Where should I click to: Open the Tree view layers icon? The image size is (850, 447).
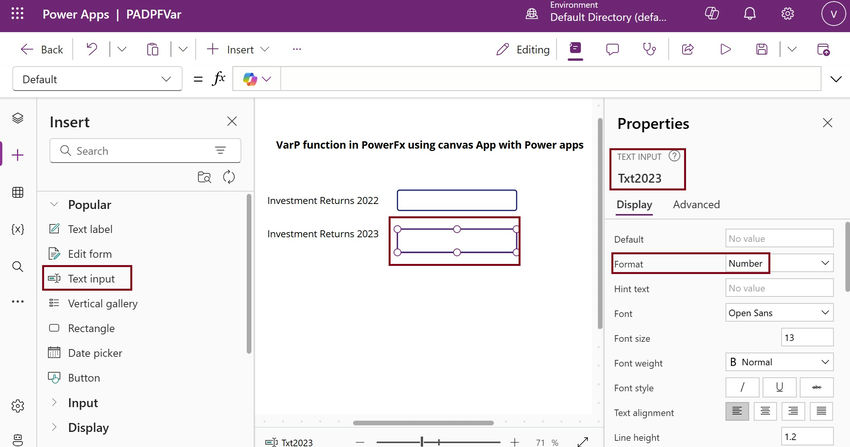[17, 118]
